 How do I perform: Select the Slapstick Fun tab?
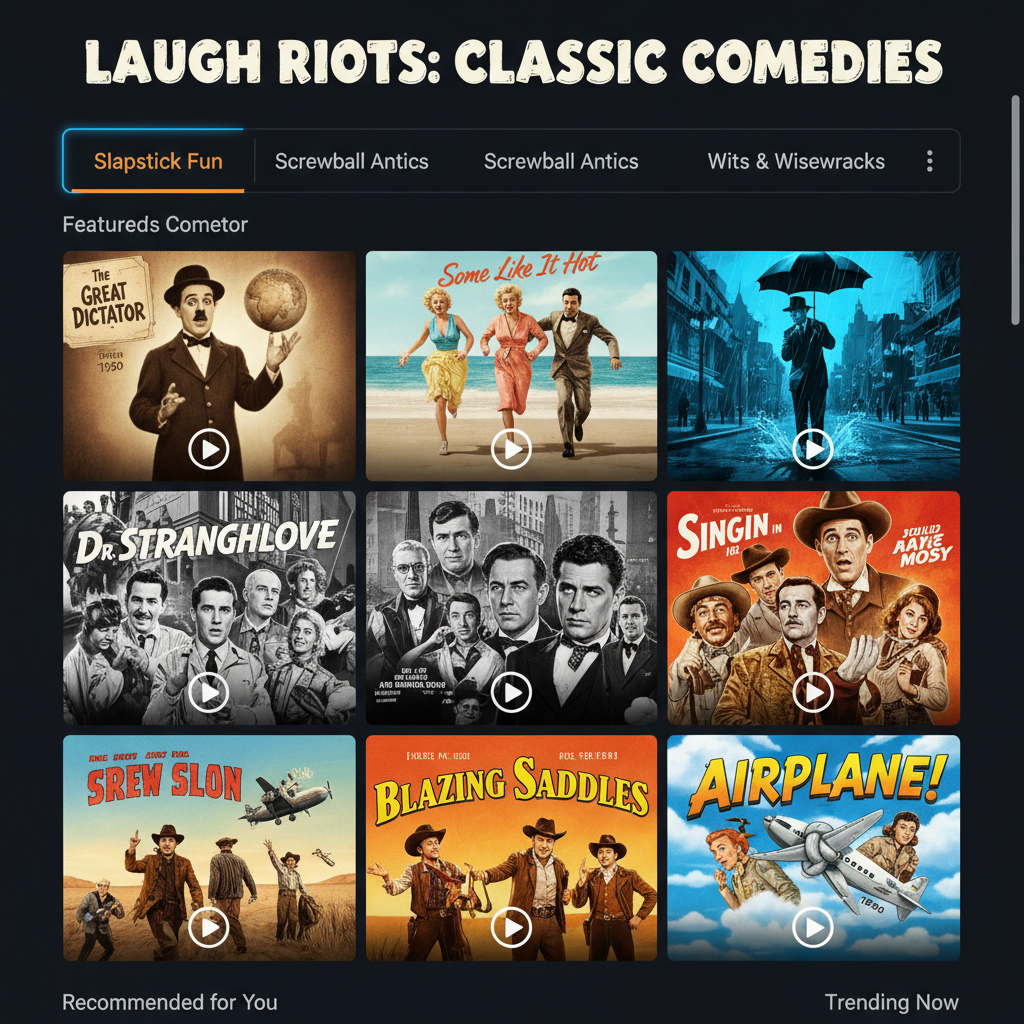tap(158, 161)
